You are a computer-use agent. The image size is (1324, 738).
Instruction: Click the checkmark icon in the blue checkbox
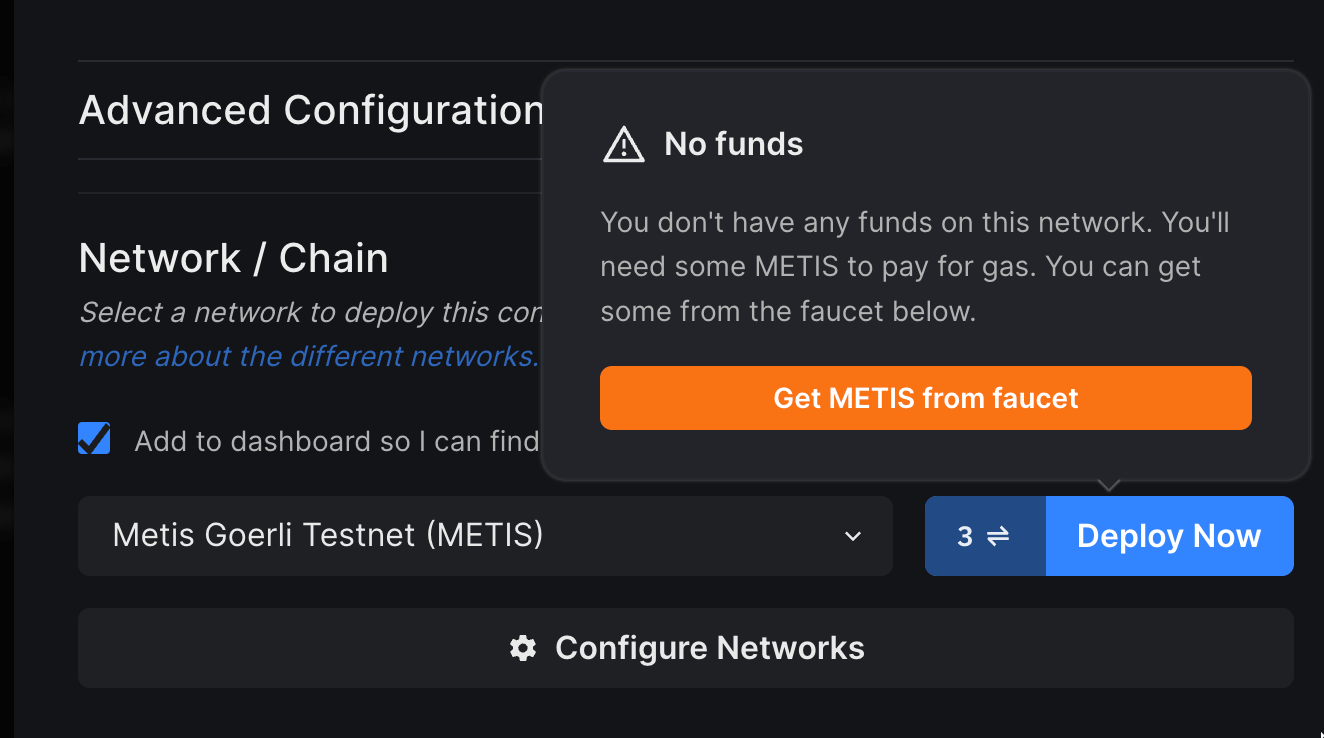point(93,438)
